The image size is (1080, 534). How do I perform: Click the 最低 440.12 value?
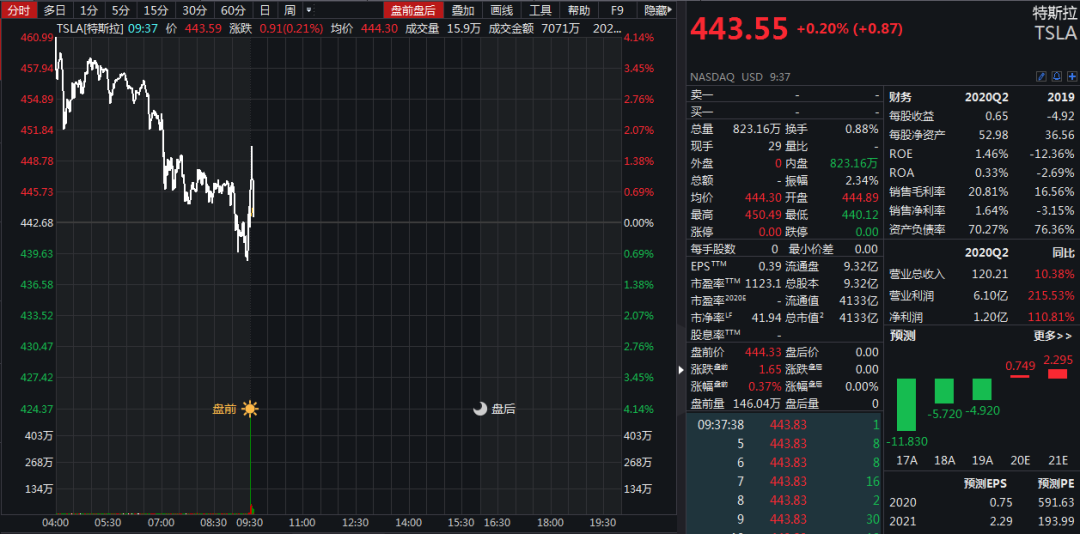point(860,215)
